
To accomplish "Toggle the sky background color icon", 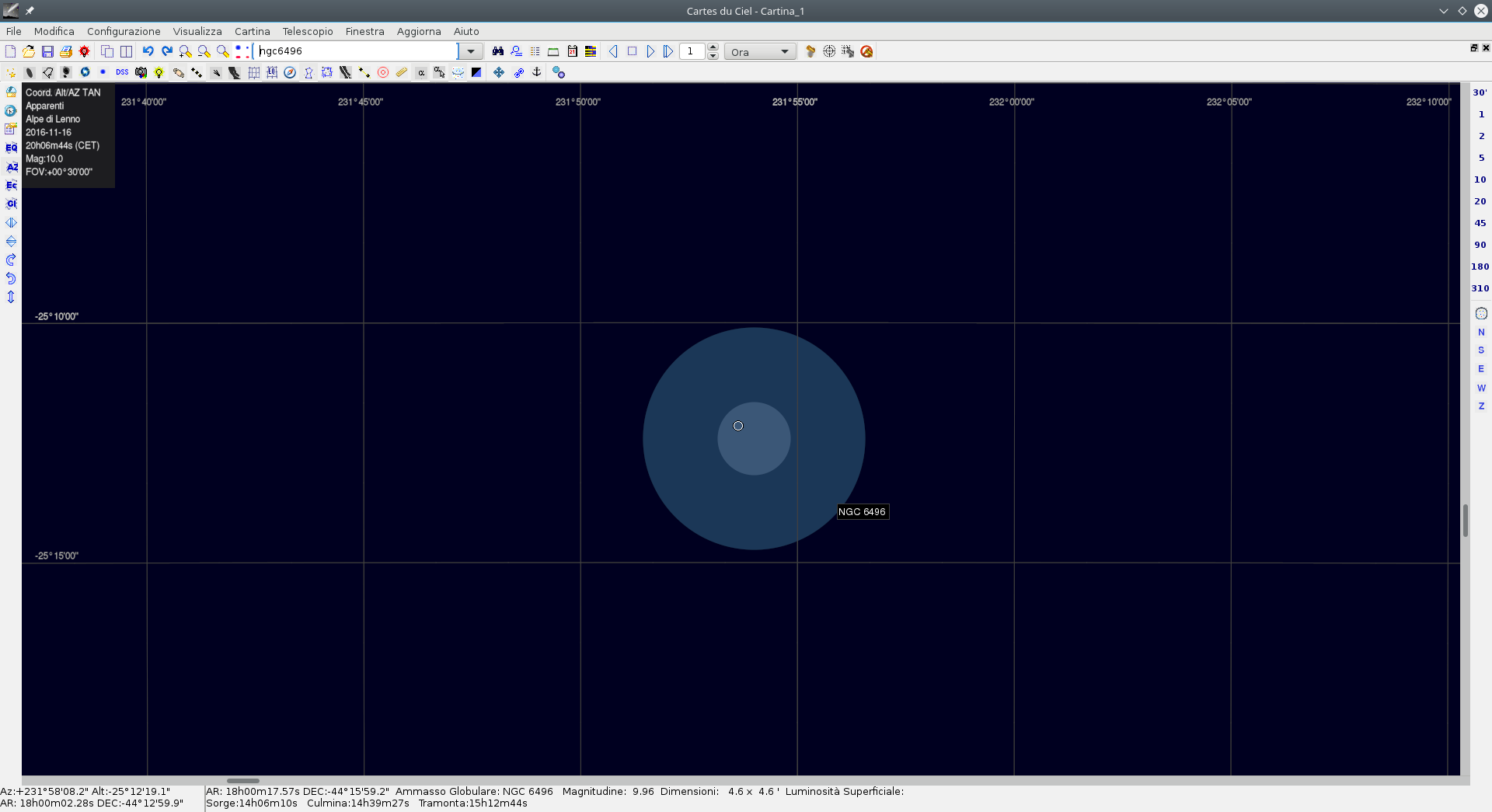I will (476, 72).
